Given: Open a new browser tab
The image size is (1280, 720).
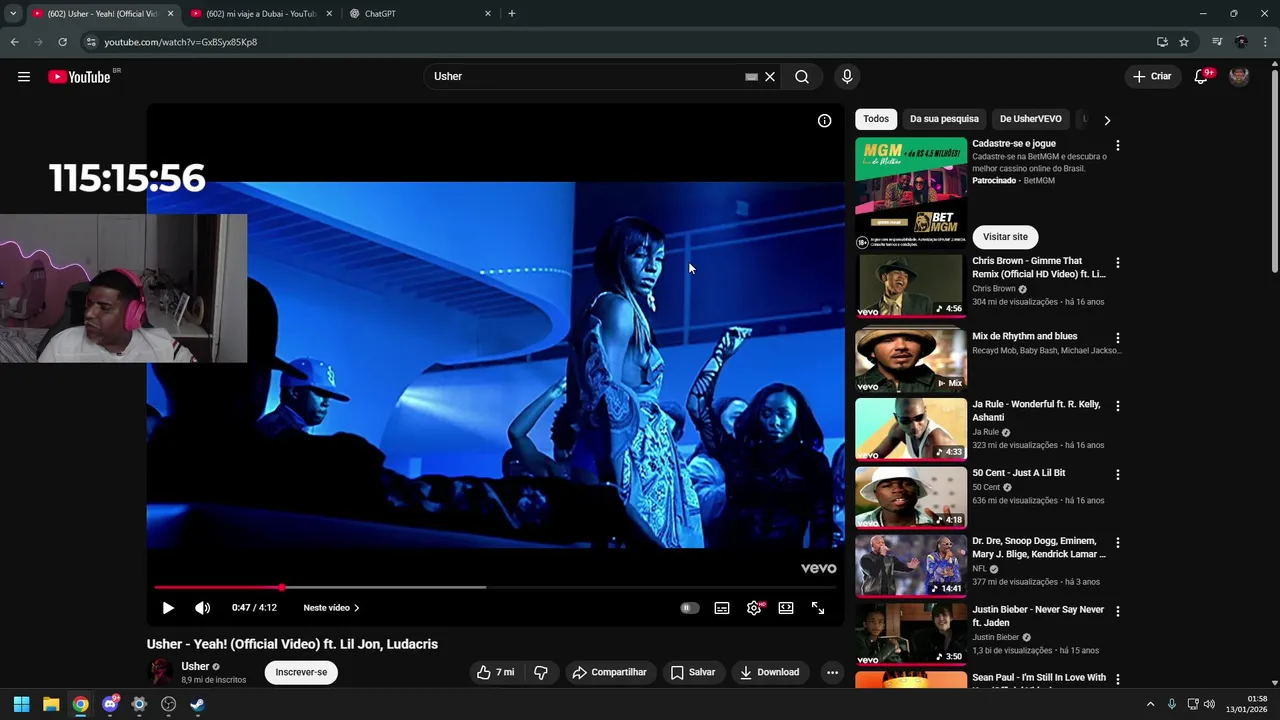Looking at the screenshot, I should pyautogui.click(x=512, y=14).
